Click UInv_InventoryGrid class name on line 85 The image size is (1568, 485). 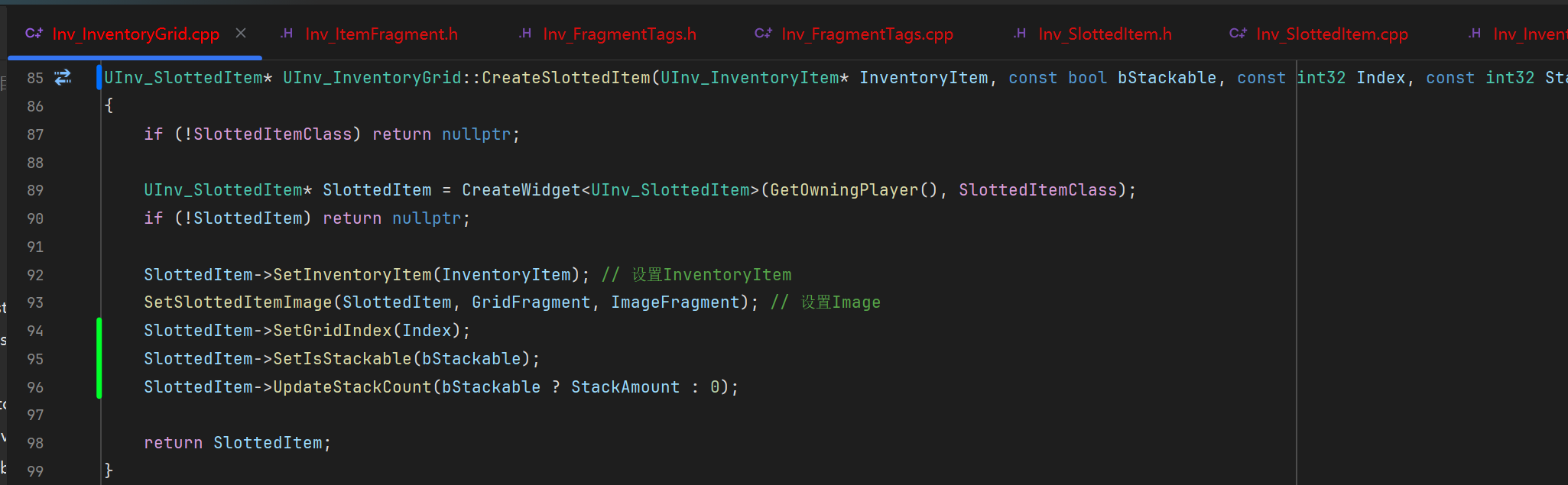tap(372, 78)
